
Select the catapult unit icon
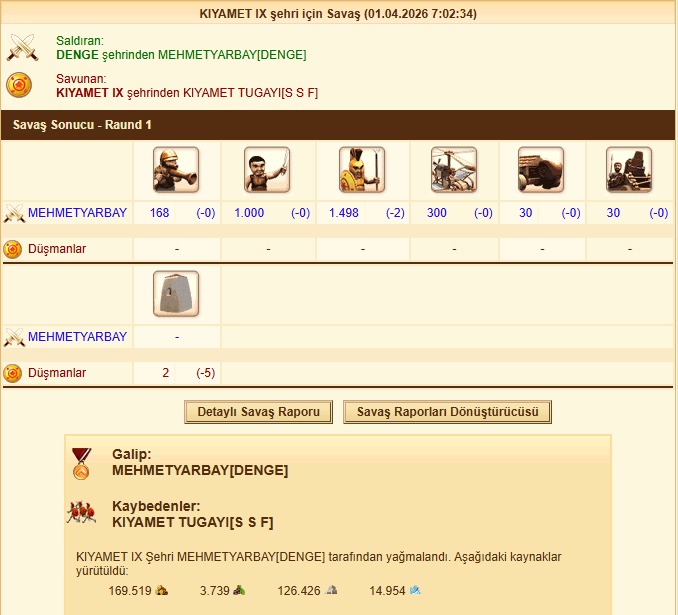click(629, 170)
